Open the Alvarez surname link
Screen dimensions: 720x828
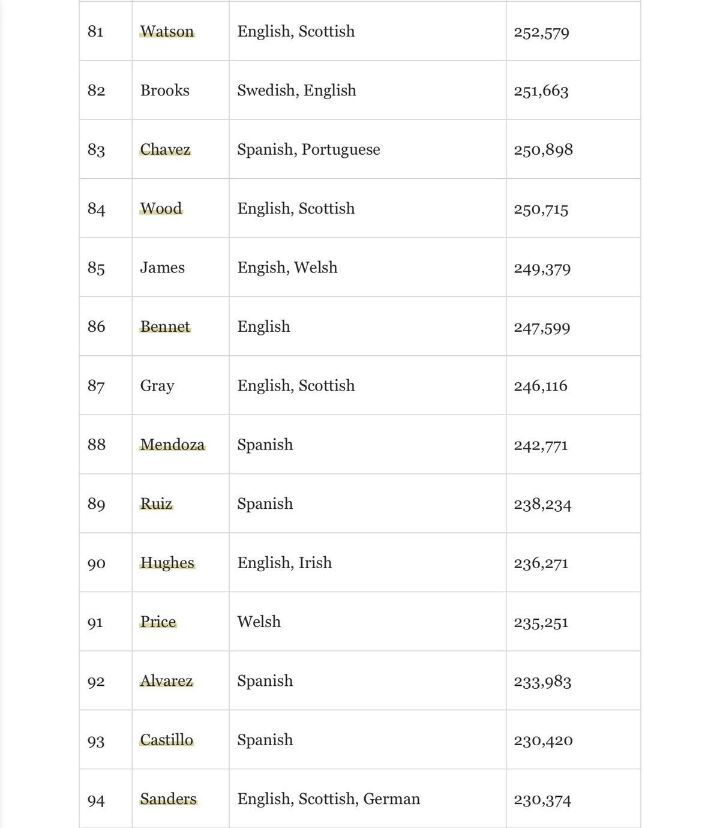pos(166,680)
